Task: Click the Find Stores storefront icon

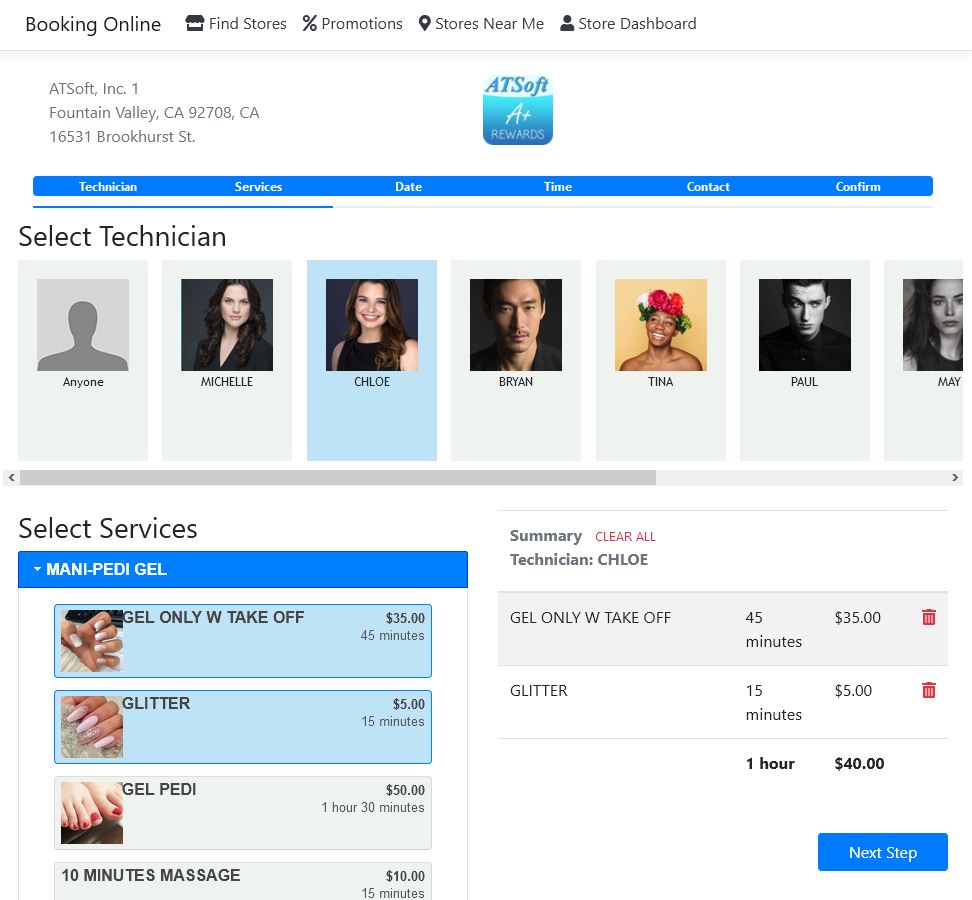Action: coord(195,24)
